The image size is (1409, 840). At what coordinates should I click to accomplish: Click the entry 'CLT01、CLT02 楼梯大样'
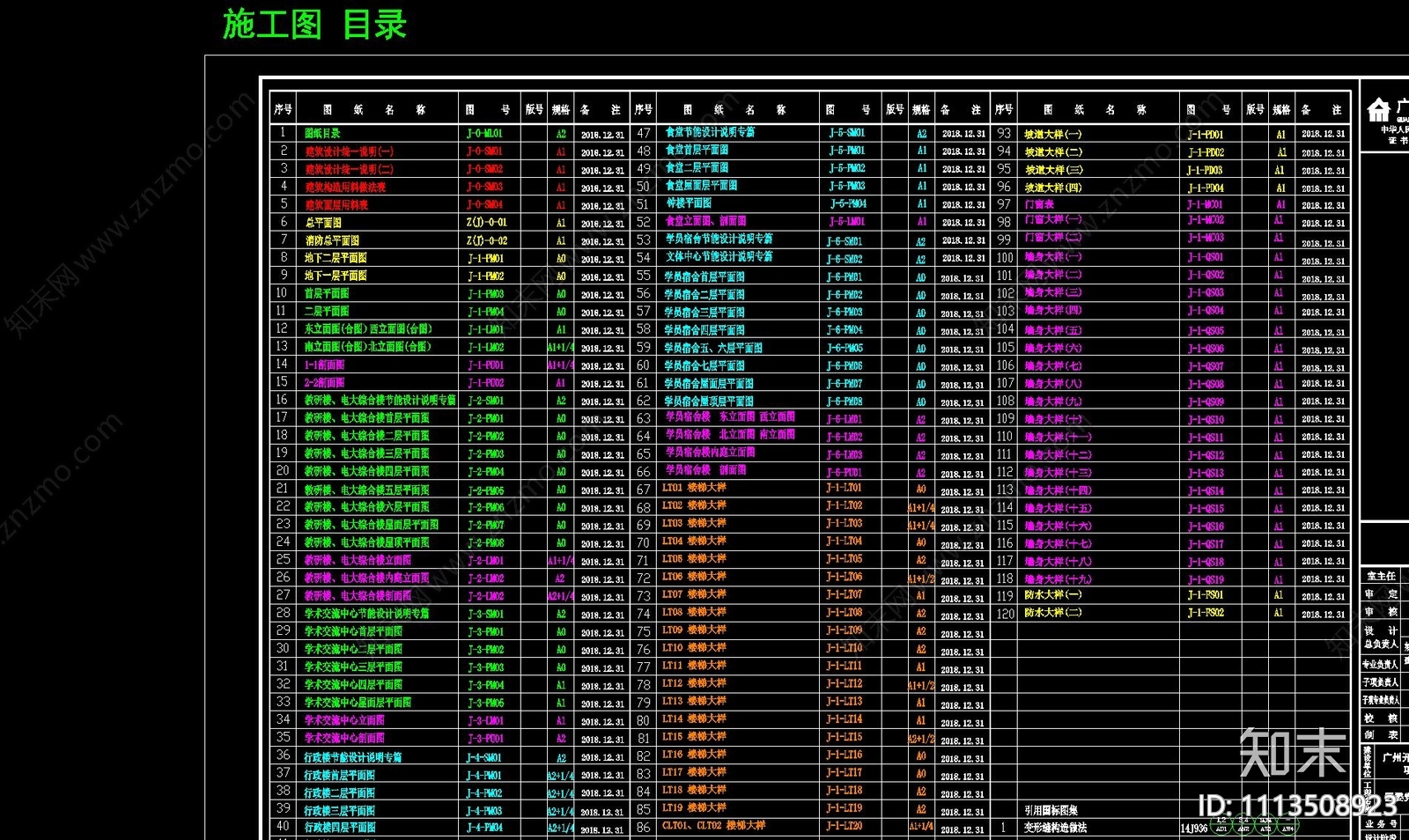[713, 826]
